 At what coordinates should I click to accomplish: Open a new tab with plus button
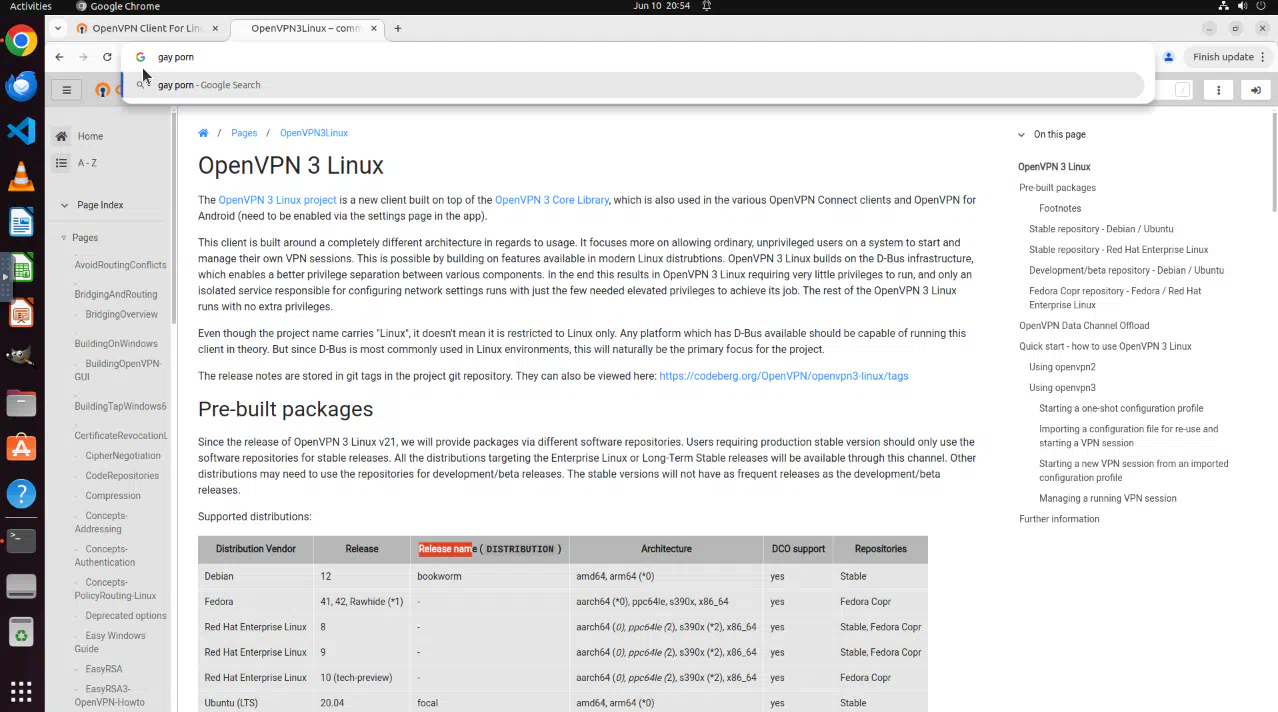point(398,28)
